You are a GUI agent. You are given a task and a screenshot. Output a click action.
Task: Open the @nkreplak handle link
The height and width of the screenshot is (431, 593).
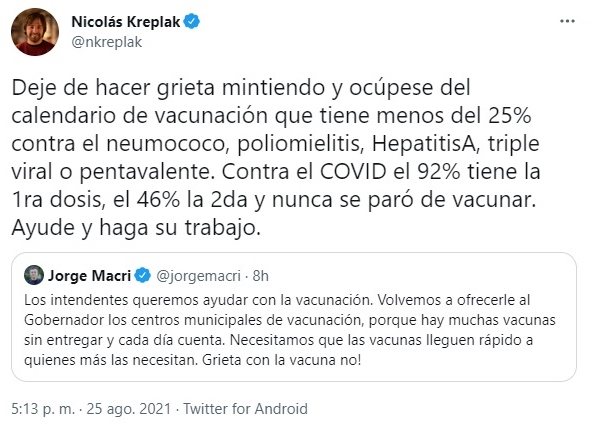click(107, 42)
